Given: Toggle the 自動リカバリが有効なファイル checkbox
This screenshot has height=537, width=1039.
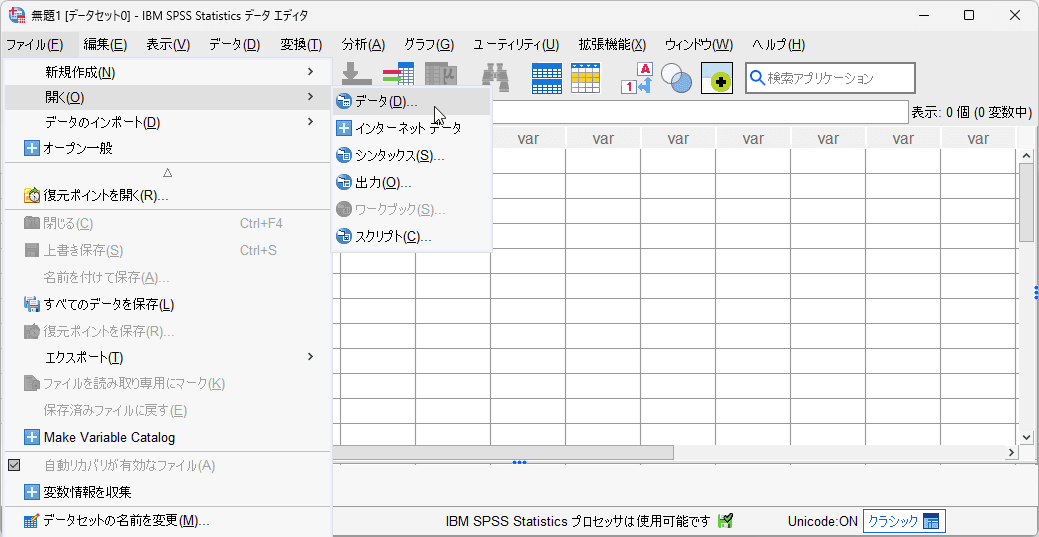Looking at the screenshot, I should click(x=14, y=465).
